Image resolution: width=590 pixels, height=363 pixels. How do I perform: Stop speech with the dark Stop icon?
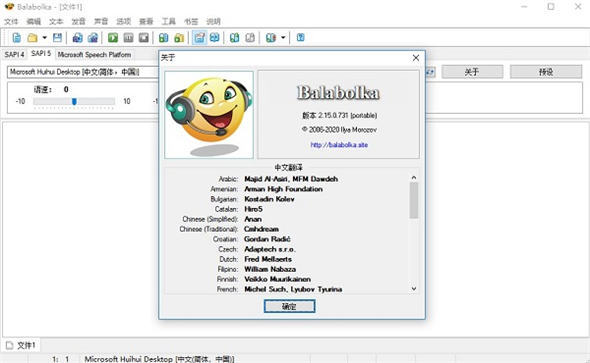[144, 38]
